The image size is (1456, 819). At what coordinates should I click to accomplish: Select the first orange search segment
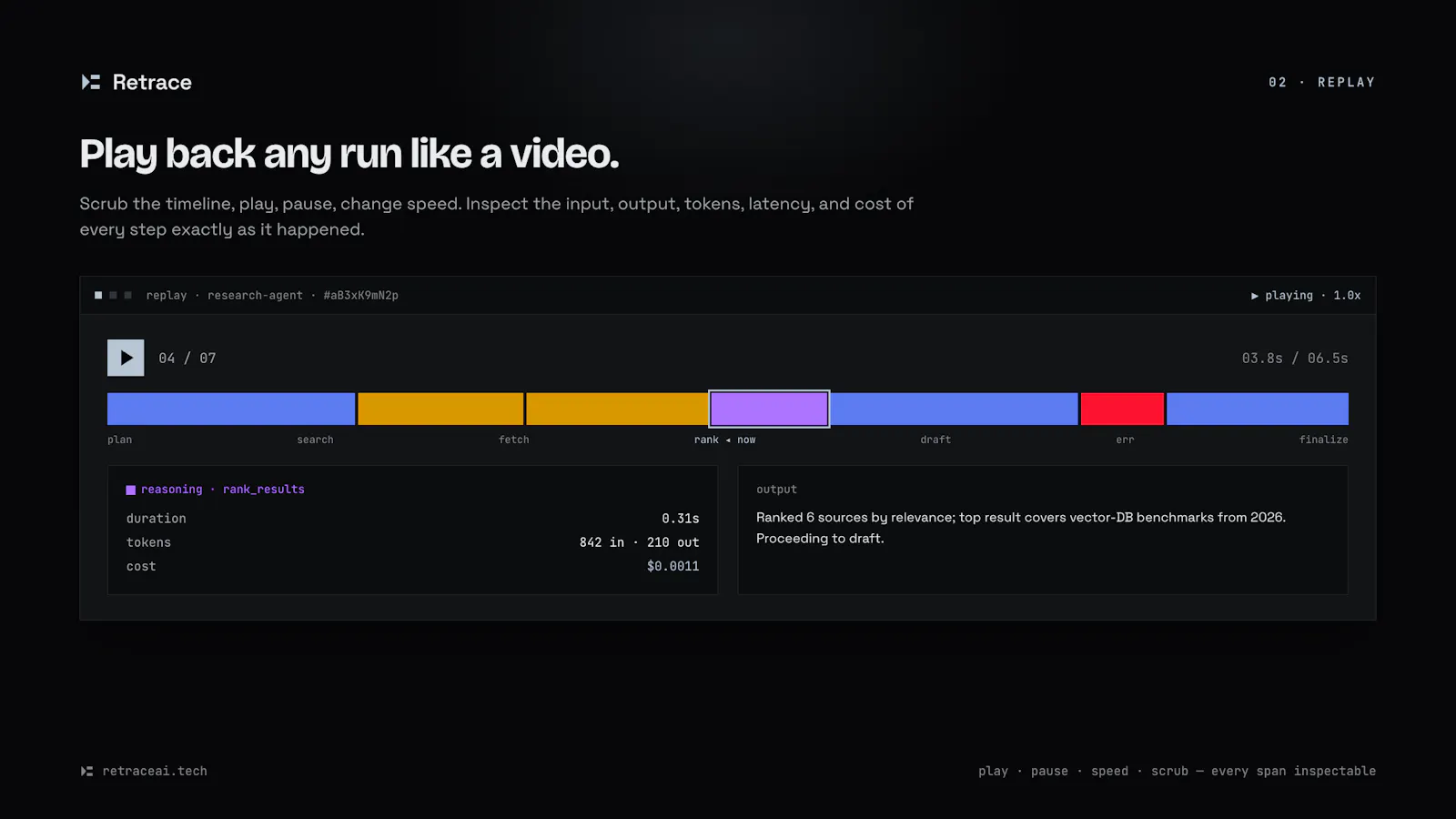(440, 409)
